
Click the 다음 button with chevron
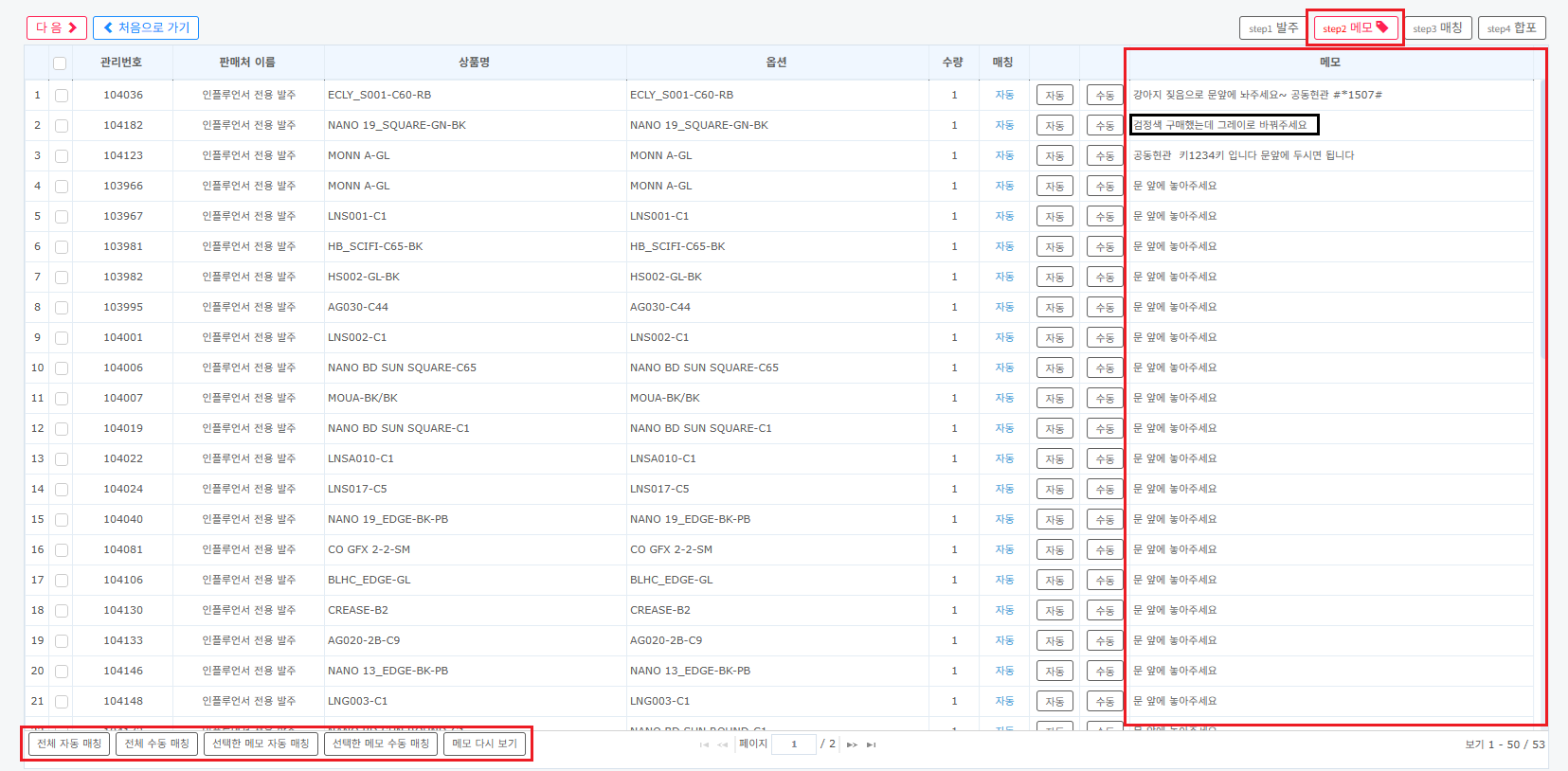coord(57,27)
